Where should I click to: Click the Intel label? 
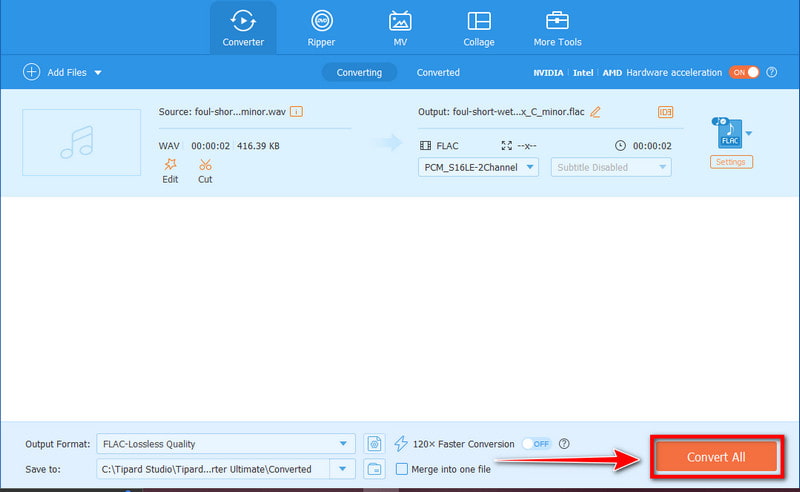point(583,73)
